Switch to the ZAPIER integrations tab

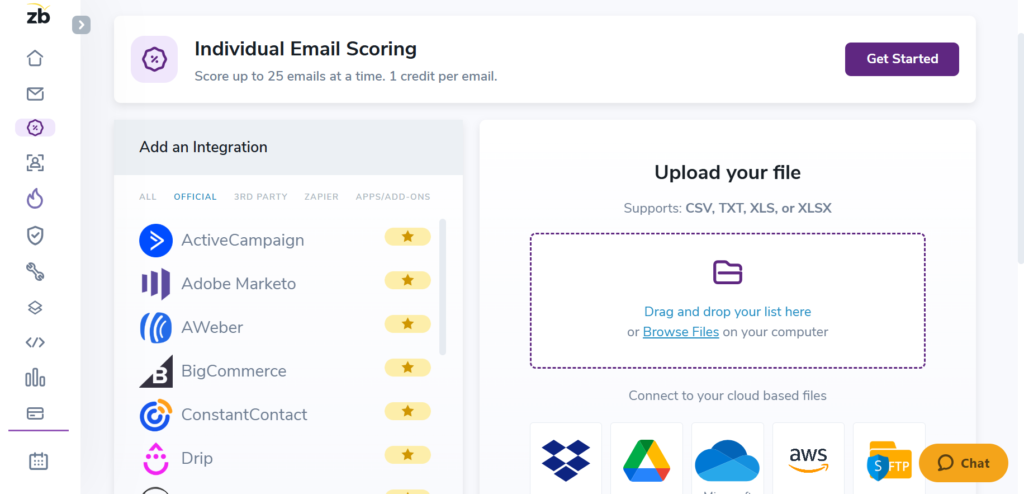321,197
